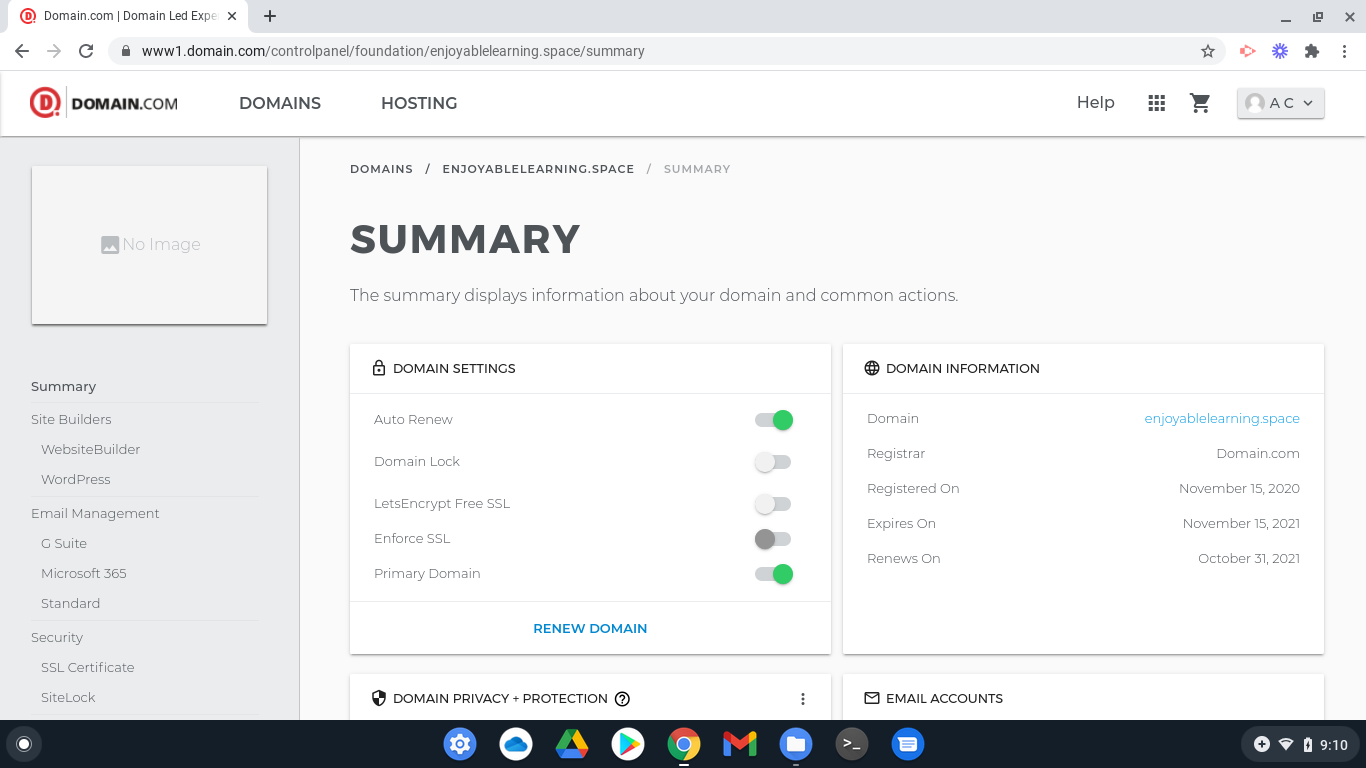Reload the page
The height and width of the screenshot is (768, 1366).
pyautogui.click(x=86, y=51)
